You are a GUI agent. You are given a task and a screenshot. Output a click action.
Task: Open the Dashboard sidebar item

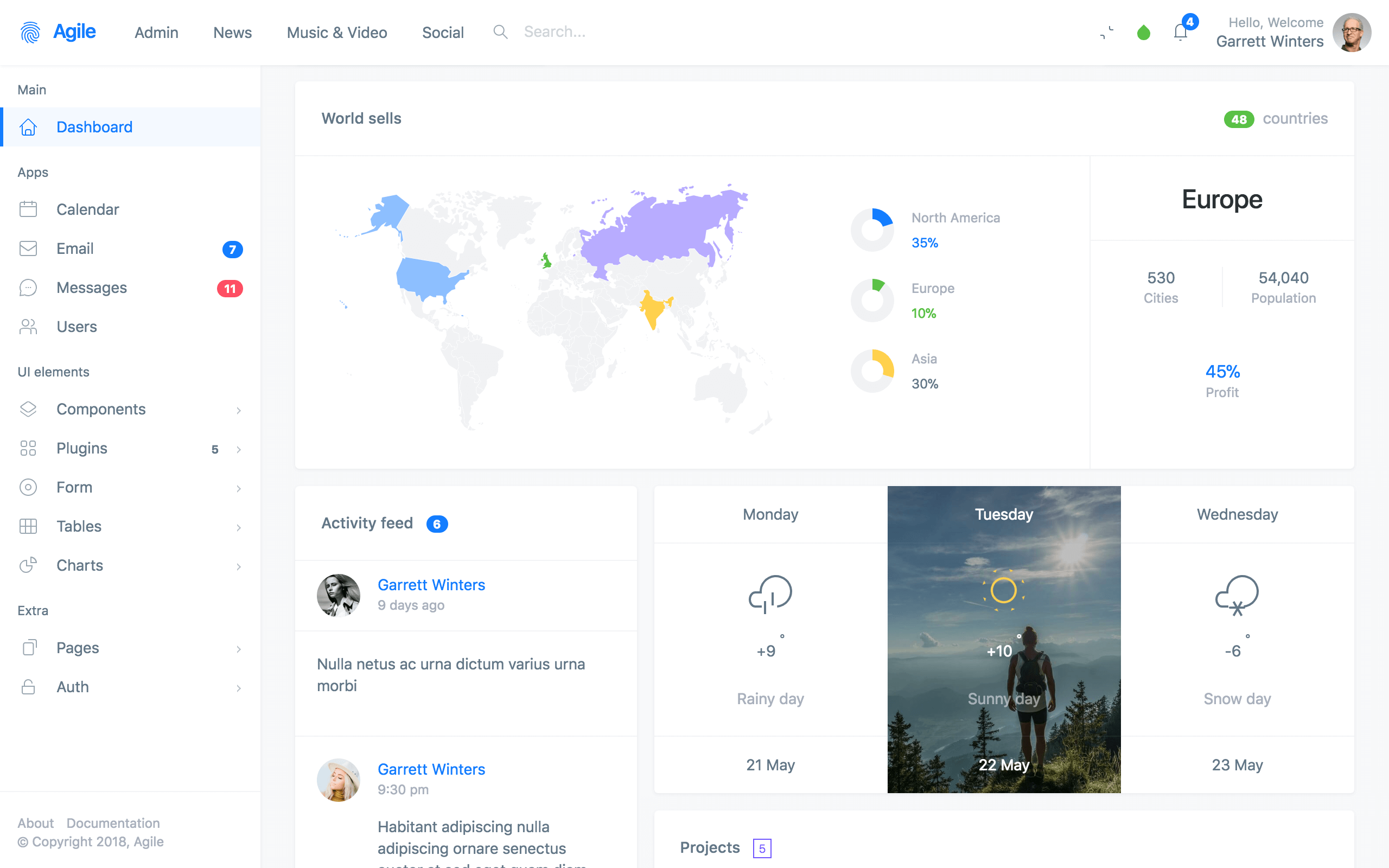[x=130, y=127]
